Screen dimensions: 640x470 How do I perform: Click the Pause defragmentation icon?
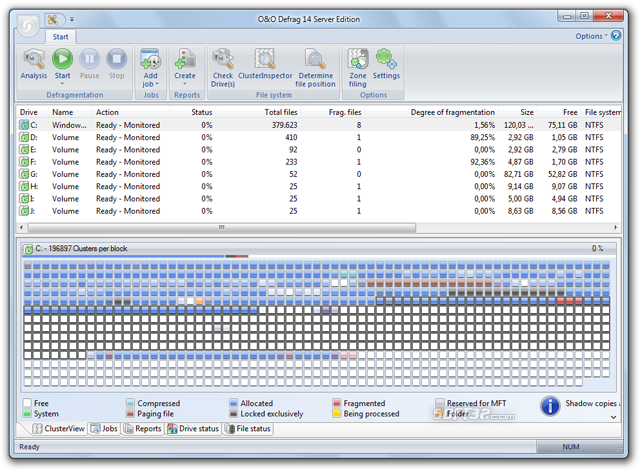pyautogui.click(x=89, y=59)
